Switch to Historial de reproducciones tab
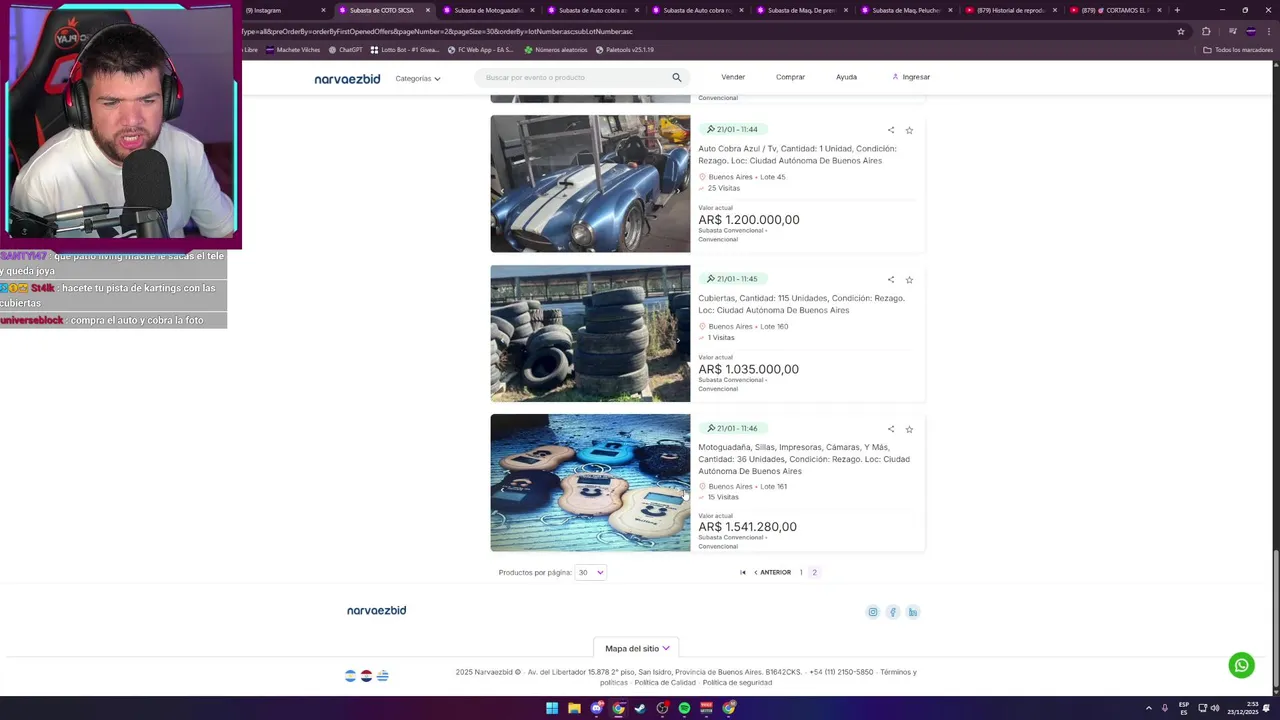This screenshot has width=1280, height=720. (x=1009, y=10)
